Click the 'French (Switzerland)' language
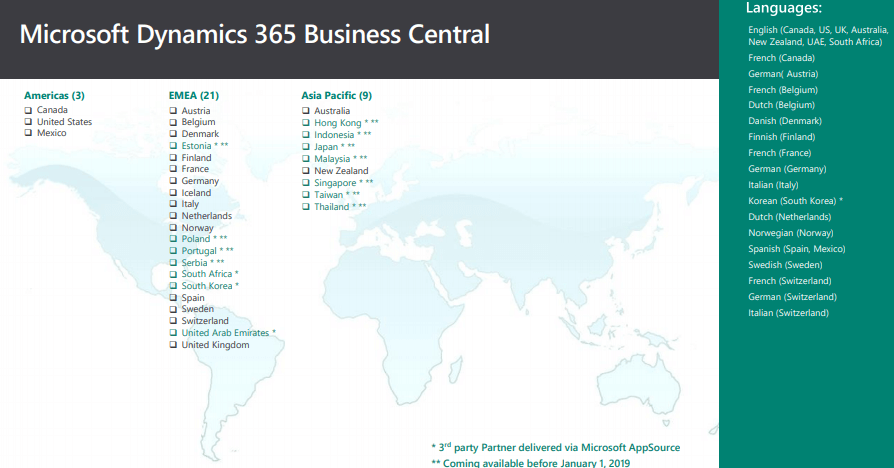The image size is (894, 468). tap(790, 280)
